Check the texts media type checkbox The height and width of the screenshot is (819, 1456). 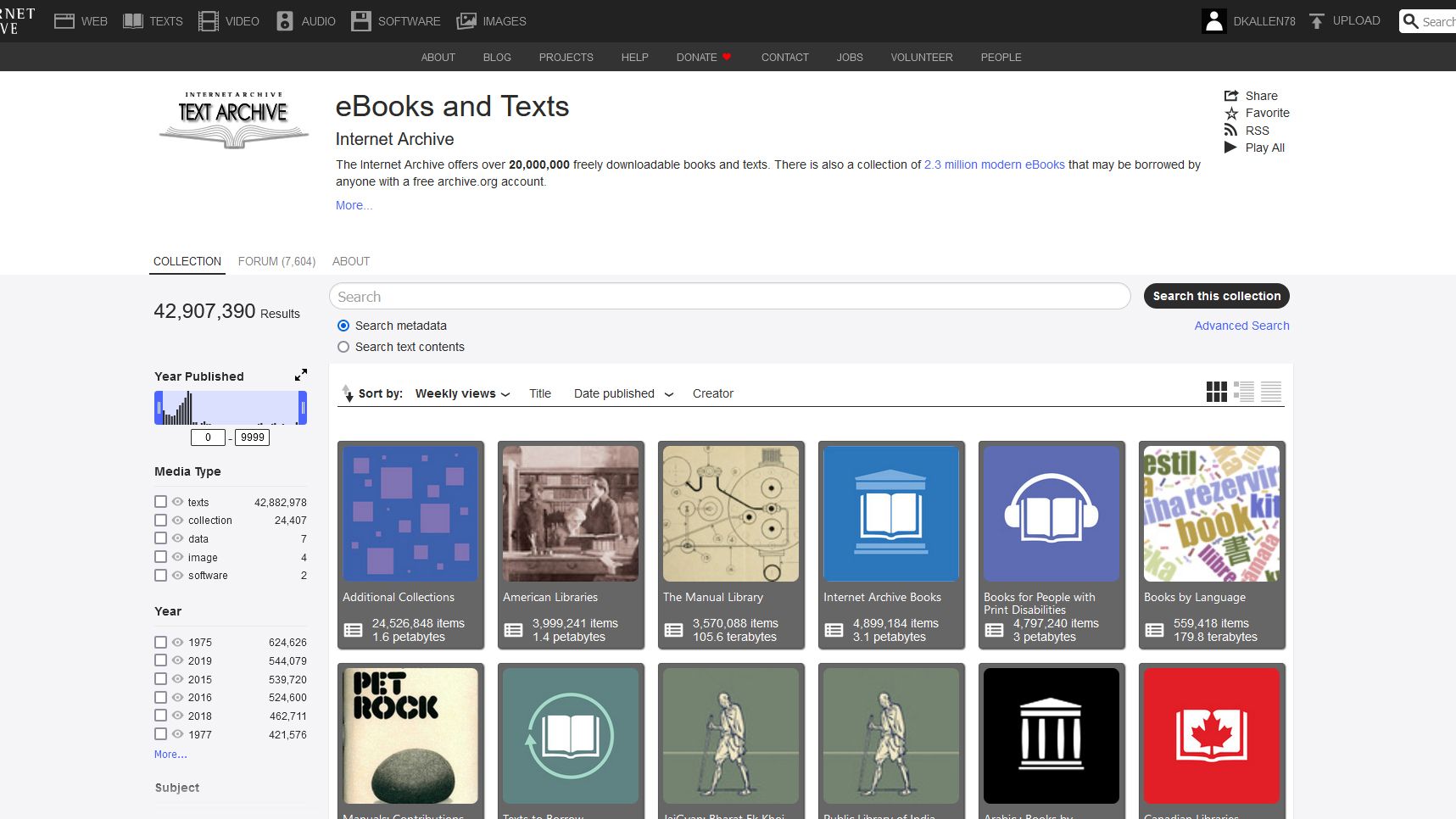[x=160, y=502]
